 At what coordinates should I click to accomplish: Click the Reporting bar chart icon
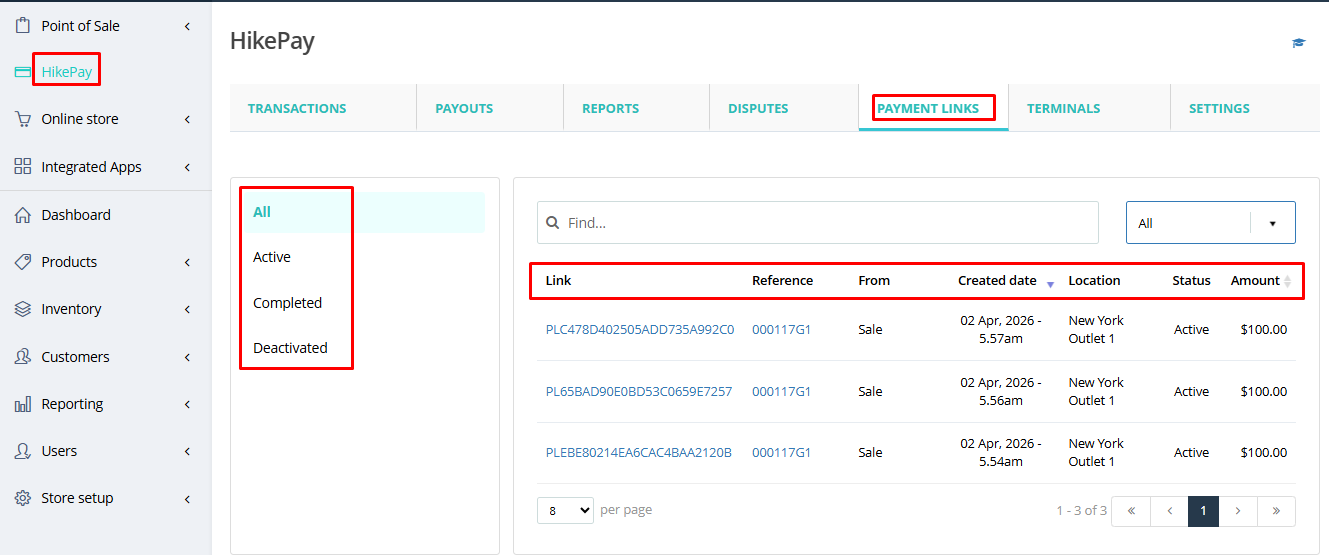point(22,404)
